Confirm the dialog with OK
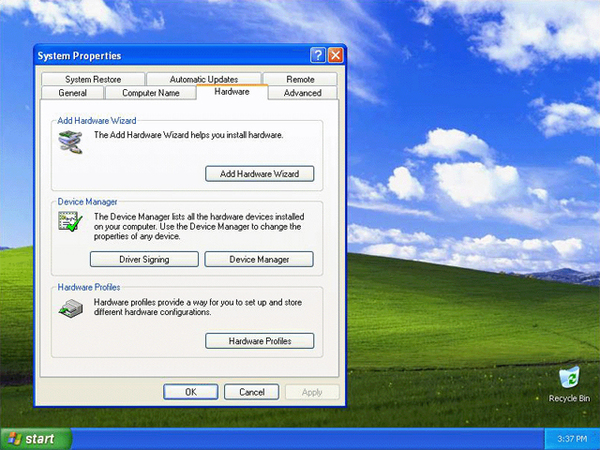 coord(190,392)
